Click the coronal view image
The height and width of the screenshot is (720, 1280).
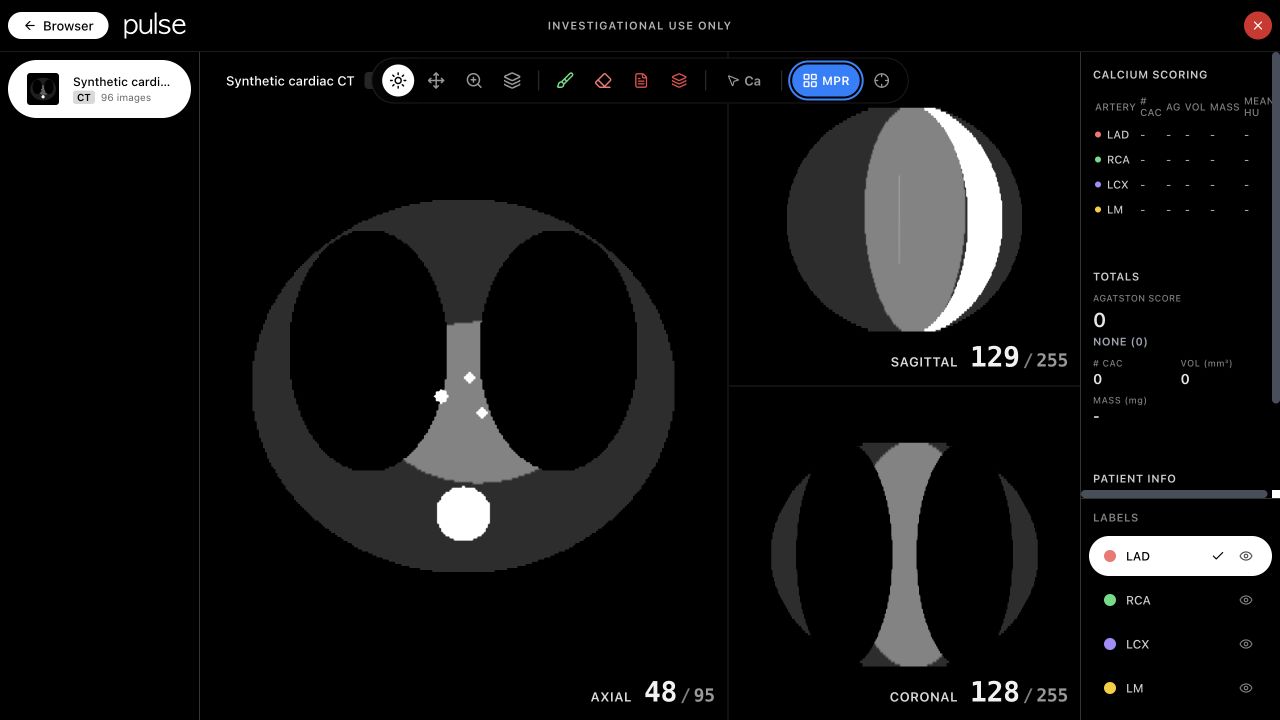tap(904, 555)
